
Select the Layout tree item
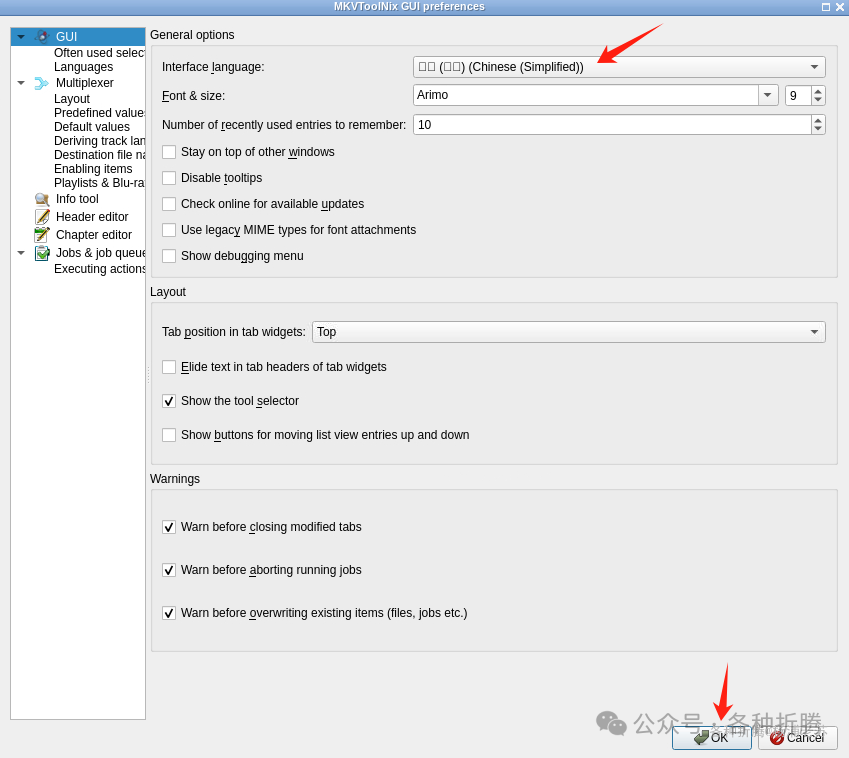pyautogui.click(x=72, y=99)
